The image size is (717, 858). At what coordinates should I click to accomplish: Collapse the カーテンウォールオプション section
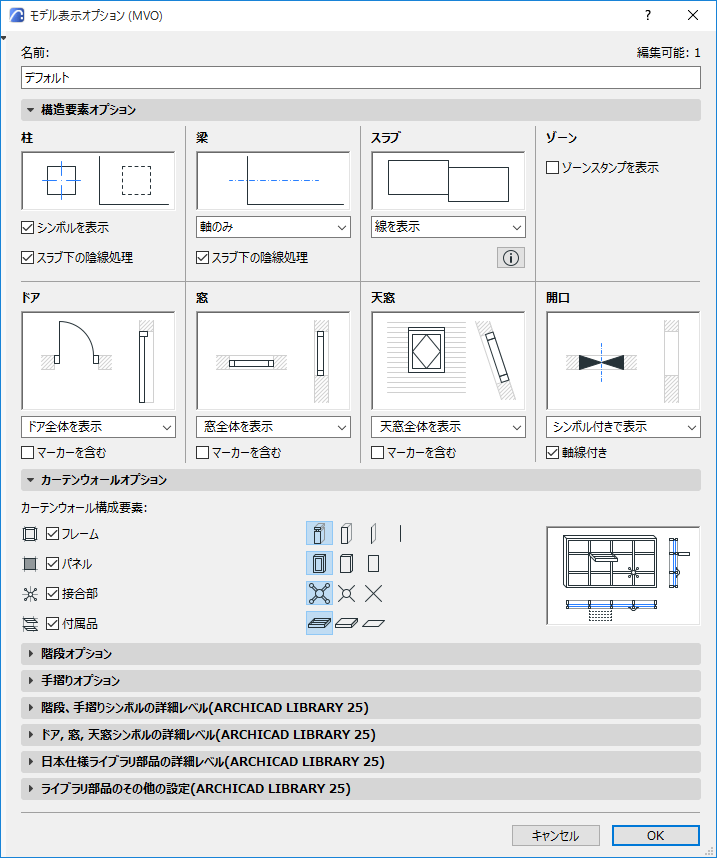[361, 480]
